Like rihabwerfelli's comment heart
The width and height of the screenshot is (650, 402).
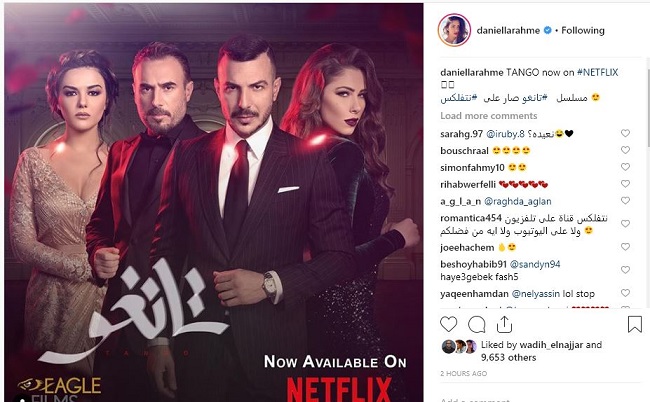tap(625, 184)
